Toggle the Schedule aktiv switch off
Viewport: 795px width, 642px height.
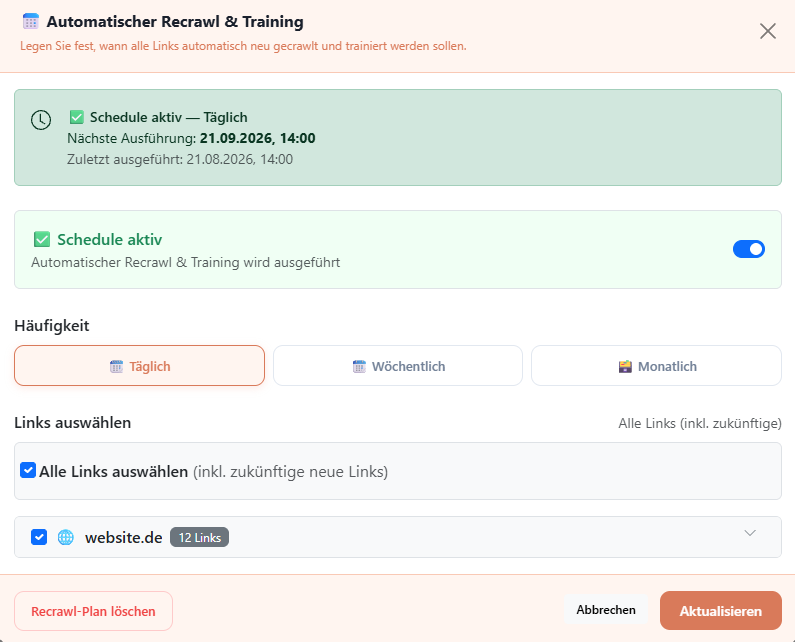click(748, 249)
